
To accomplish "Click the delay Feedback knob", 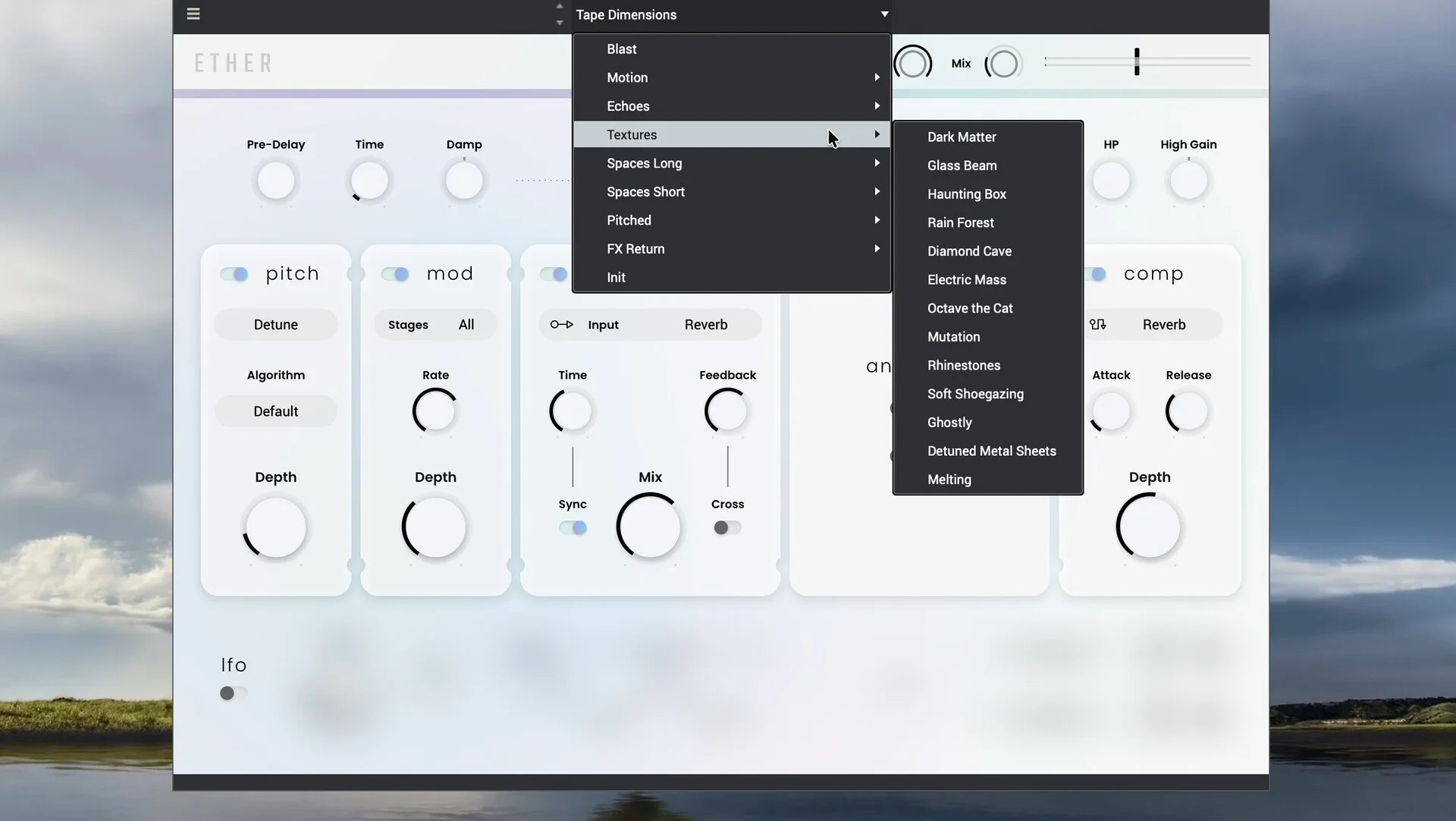I will [726, 411].
